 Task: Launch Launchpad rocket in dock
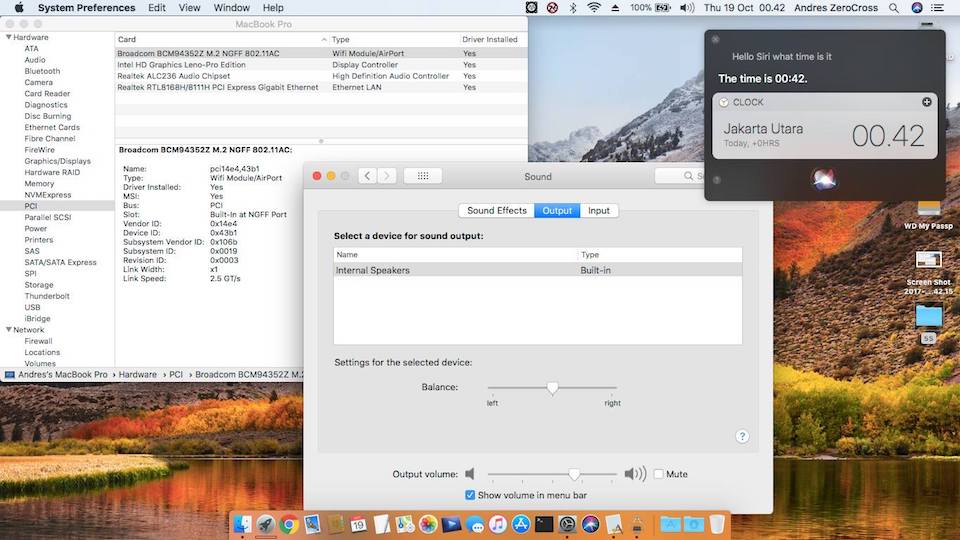pyautogui.click(x=266, y=524)
